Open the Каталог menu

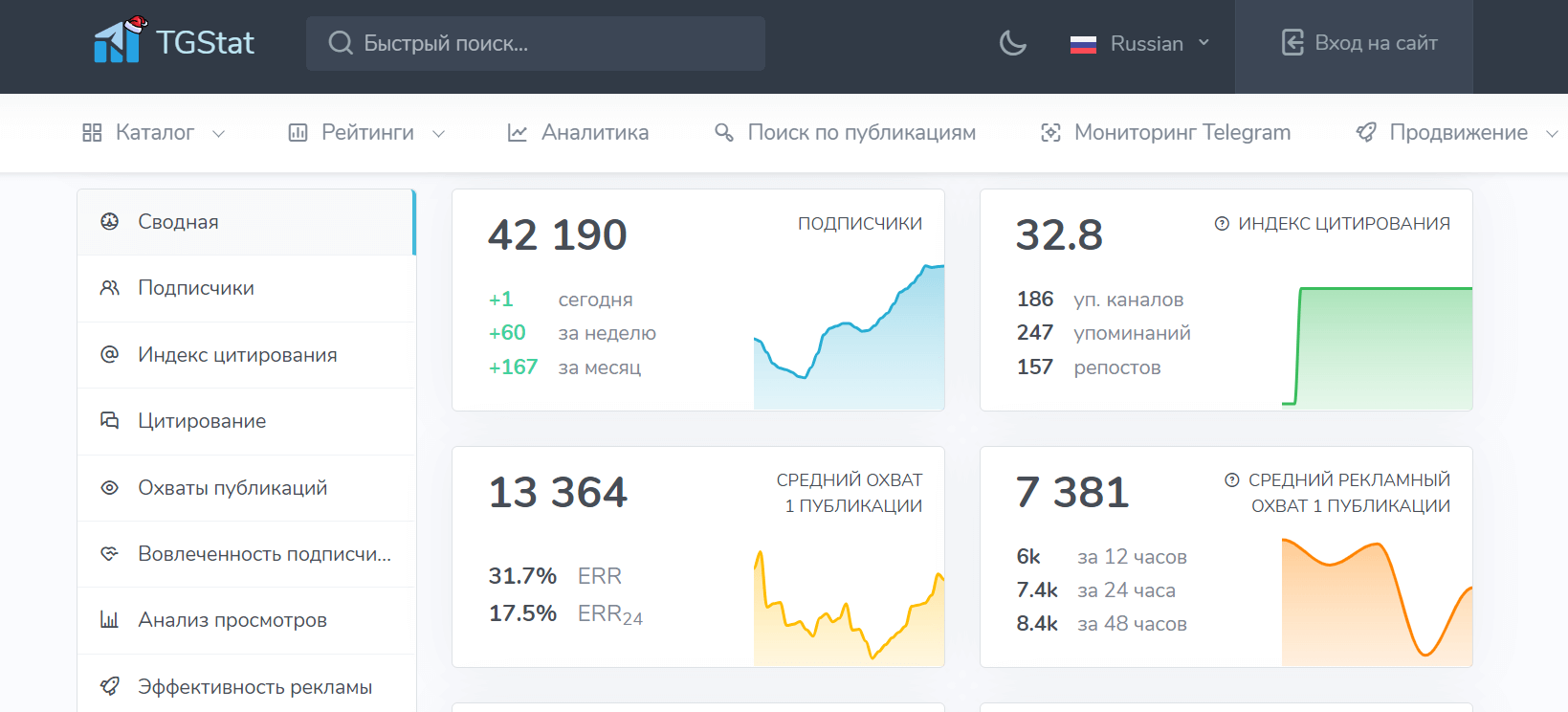153,133
